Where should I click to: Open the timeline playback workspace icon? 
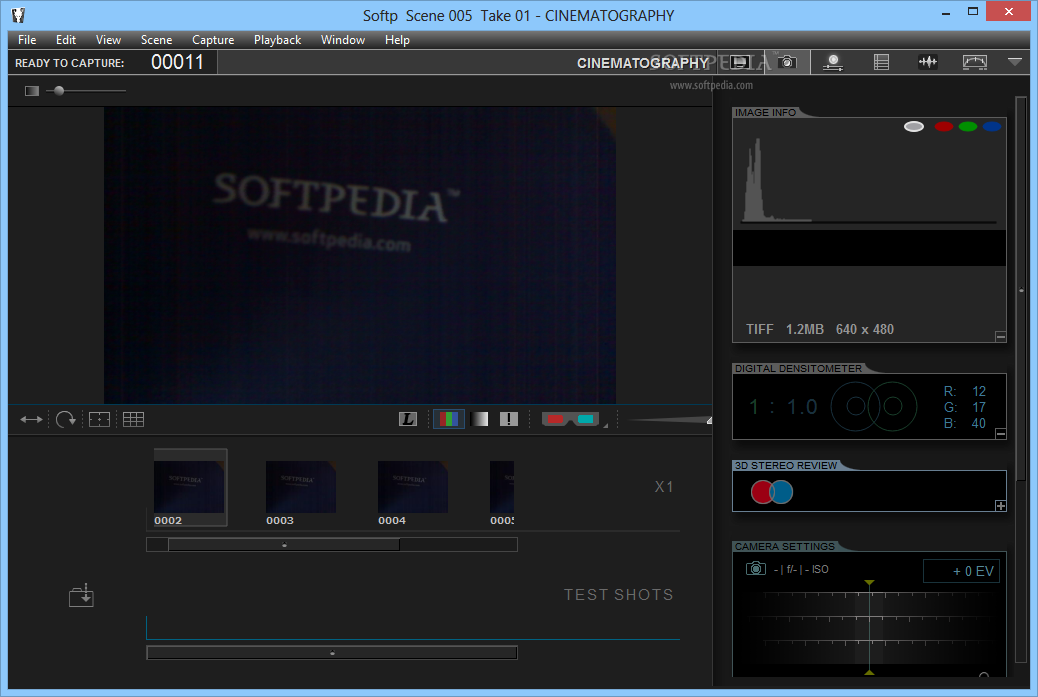pyautogui.click(x=833, y=63)
